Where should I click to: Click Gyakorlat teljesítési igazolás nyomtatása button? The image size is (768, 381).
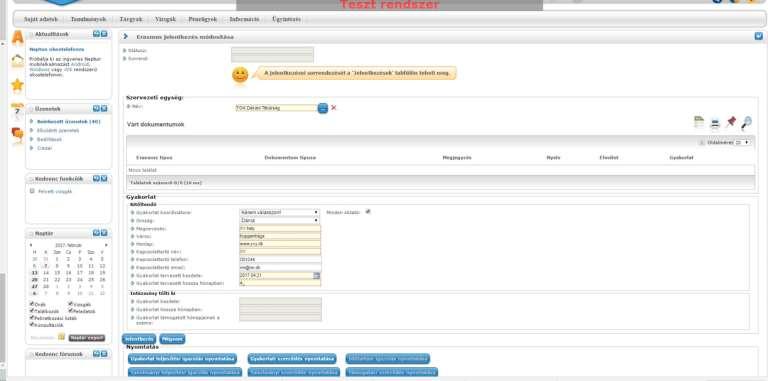[x=183, y=358]
